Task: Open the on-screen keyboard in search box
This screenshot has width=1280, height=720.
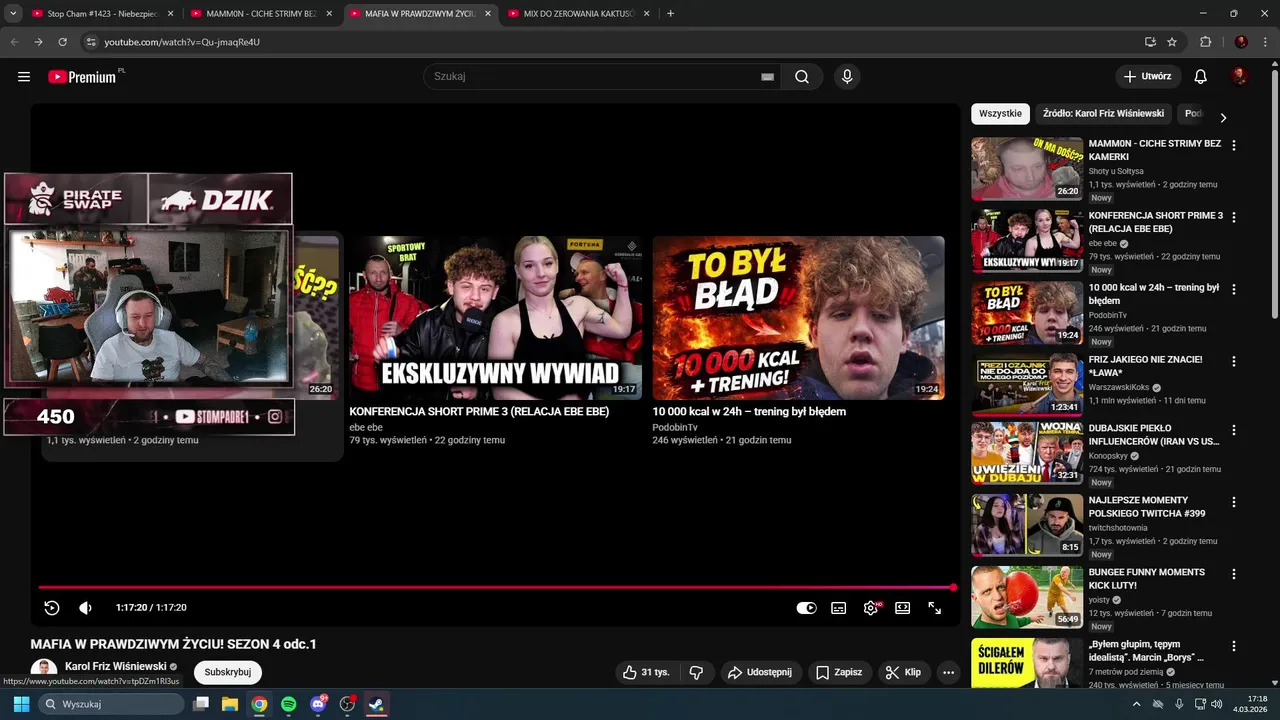Action: [x=768, y=77]
